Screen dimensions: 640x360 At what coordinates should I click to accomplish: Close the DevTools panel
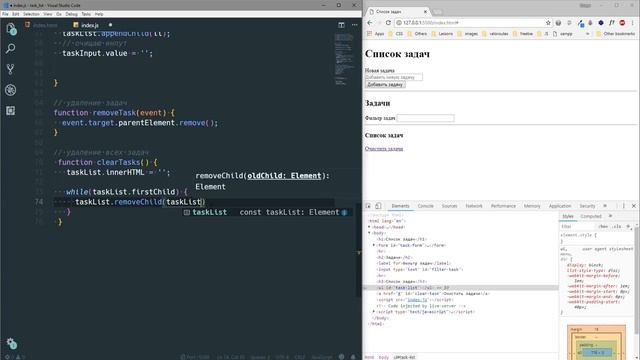point(633,206)
